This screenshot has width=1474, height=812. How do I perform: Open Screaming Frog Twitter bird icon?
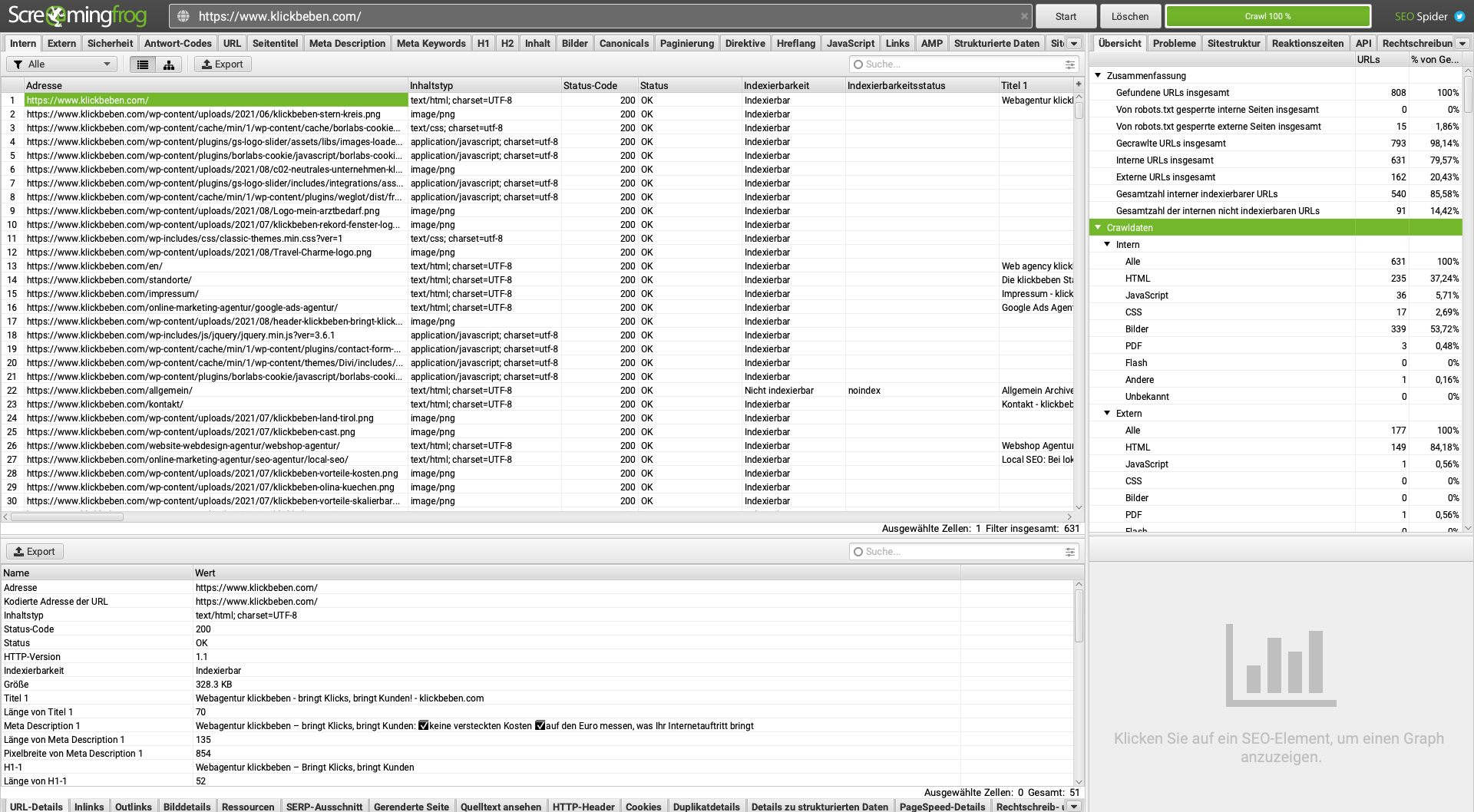coord(1459,16)
